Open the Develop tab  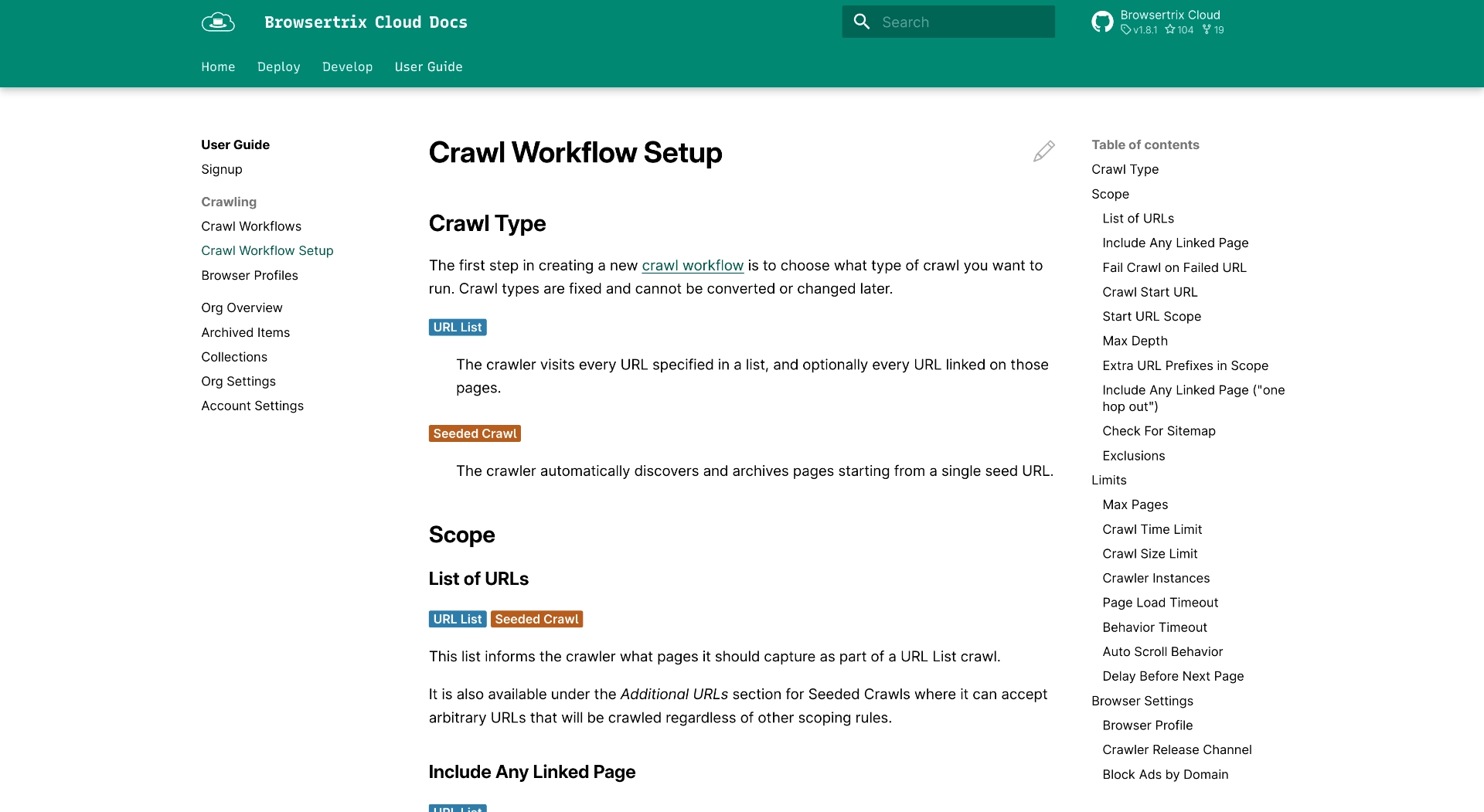click(347, 66)
